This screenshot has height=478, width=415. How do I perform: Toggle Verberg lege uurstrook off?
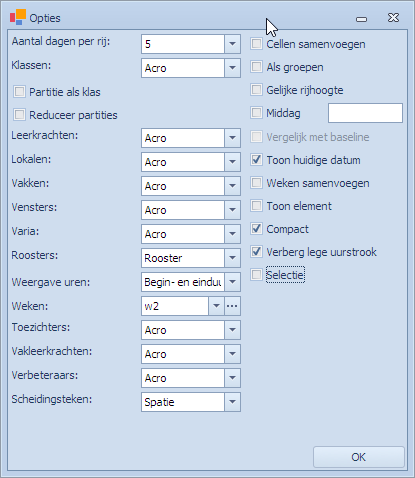pyautogui.click(x=256, y=252)
